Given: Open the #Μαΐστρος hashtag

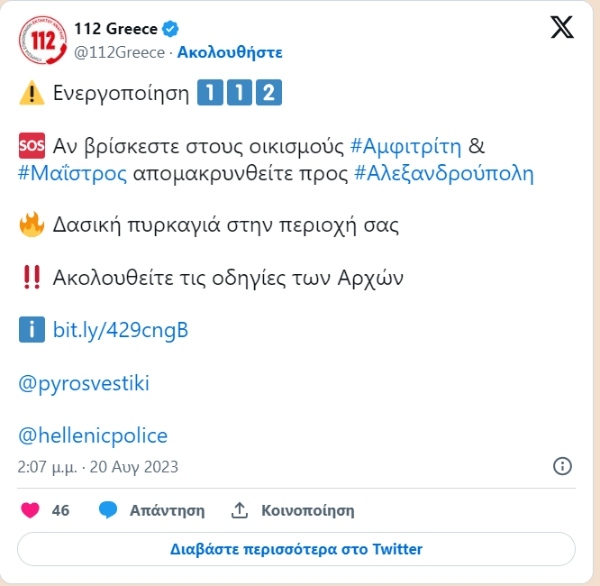Looking at the screenshot, I should tap(72, 174).
